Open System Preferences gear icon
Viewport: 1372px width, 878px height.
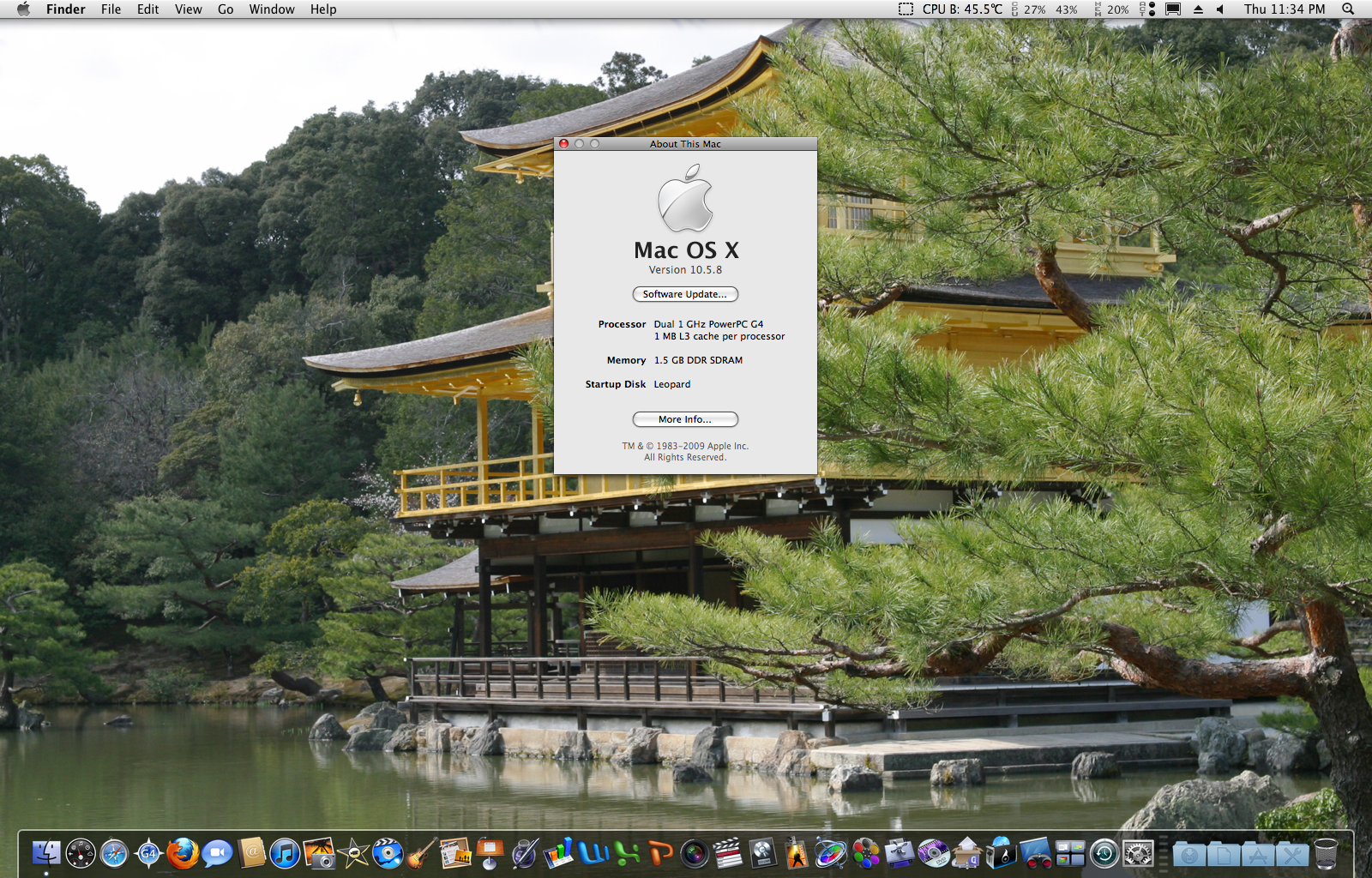(x=1139, y=854)
